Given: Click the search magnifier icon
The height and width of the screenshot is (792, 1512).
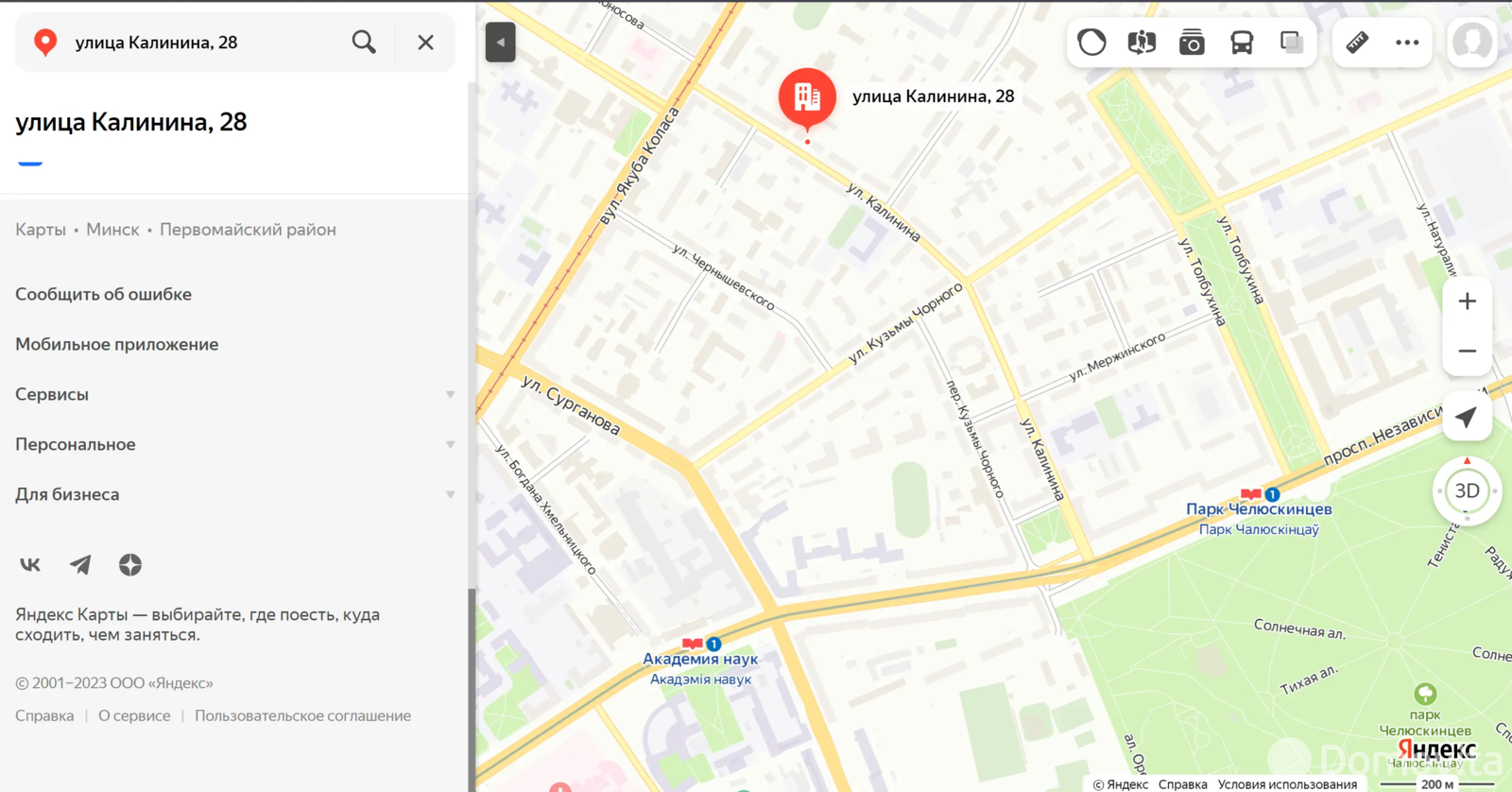Looking at the screenshot, I should click(364, 42).
